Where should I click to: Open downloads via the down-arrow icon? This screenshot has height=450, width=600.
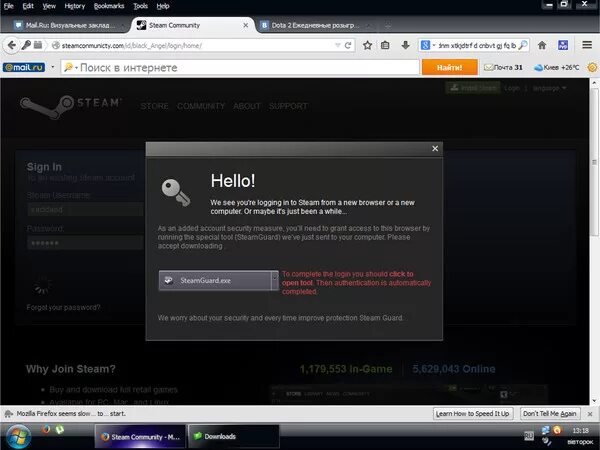(406, 46)
